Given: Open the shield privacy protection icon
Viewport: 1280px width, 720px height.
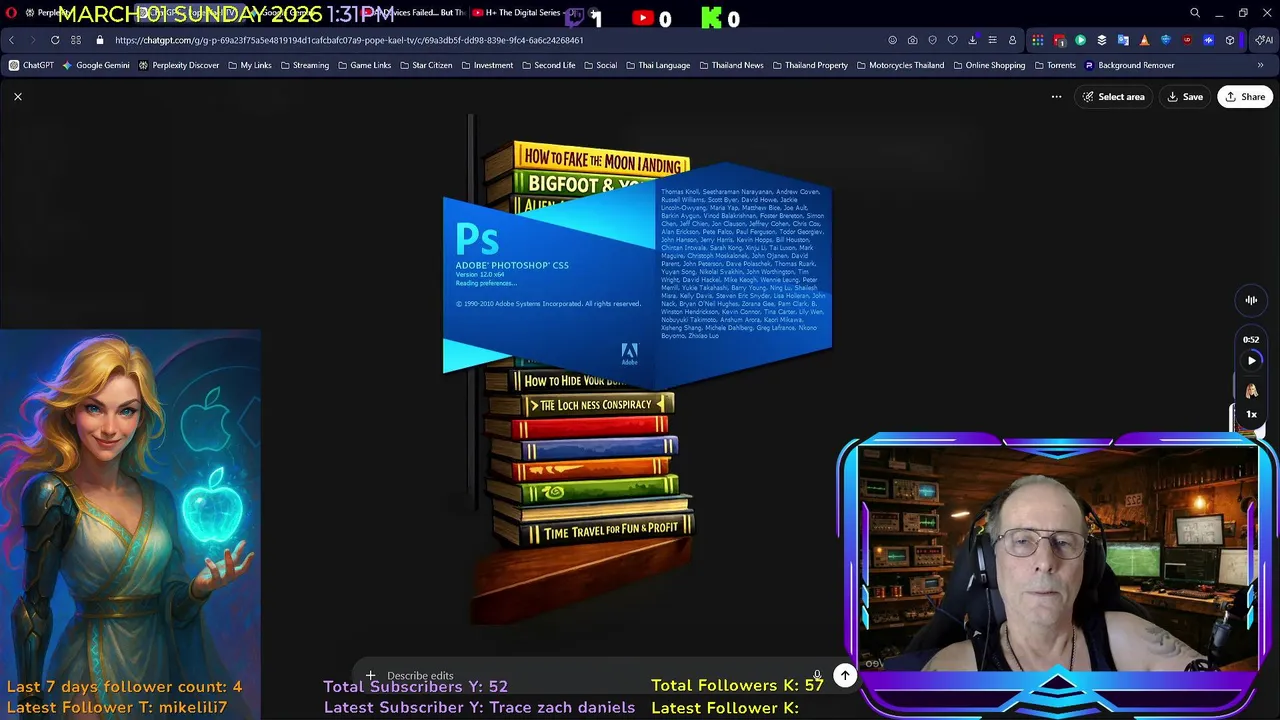Looking at the screenshot, I should pos(933,40).
